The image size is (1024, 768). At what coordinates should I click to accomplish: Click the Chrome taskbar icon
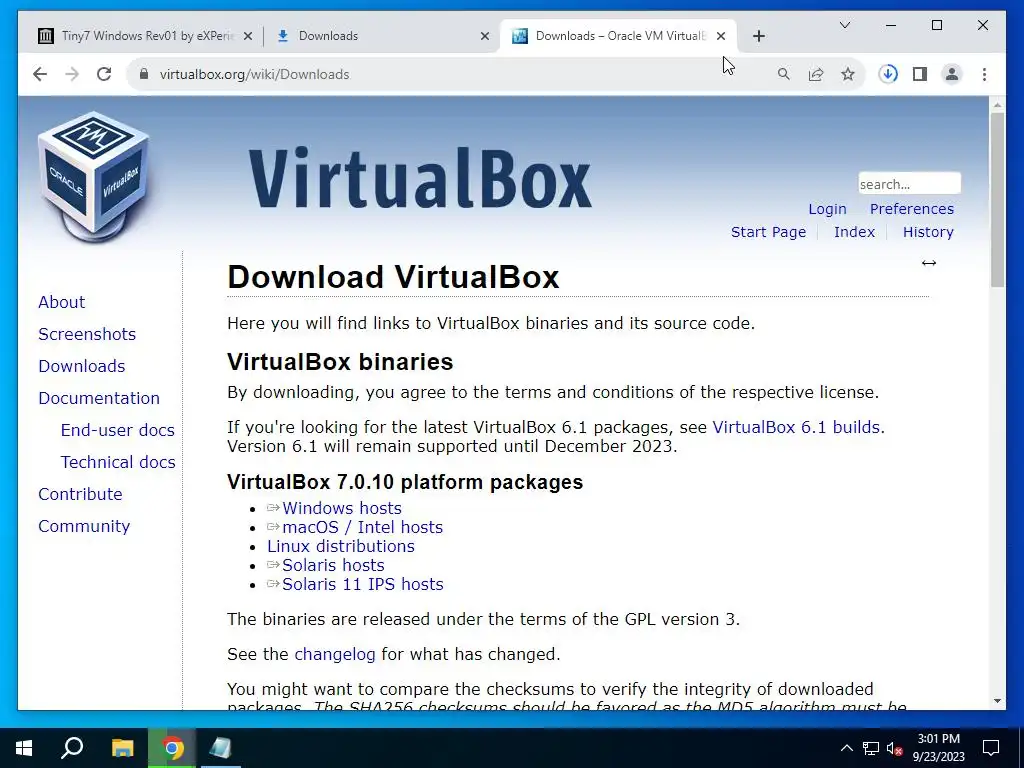172,748
